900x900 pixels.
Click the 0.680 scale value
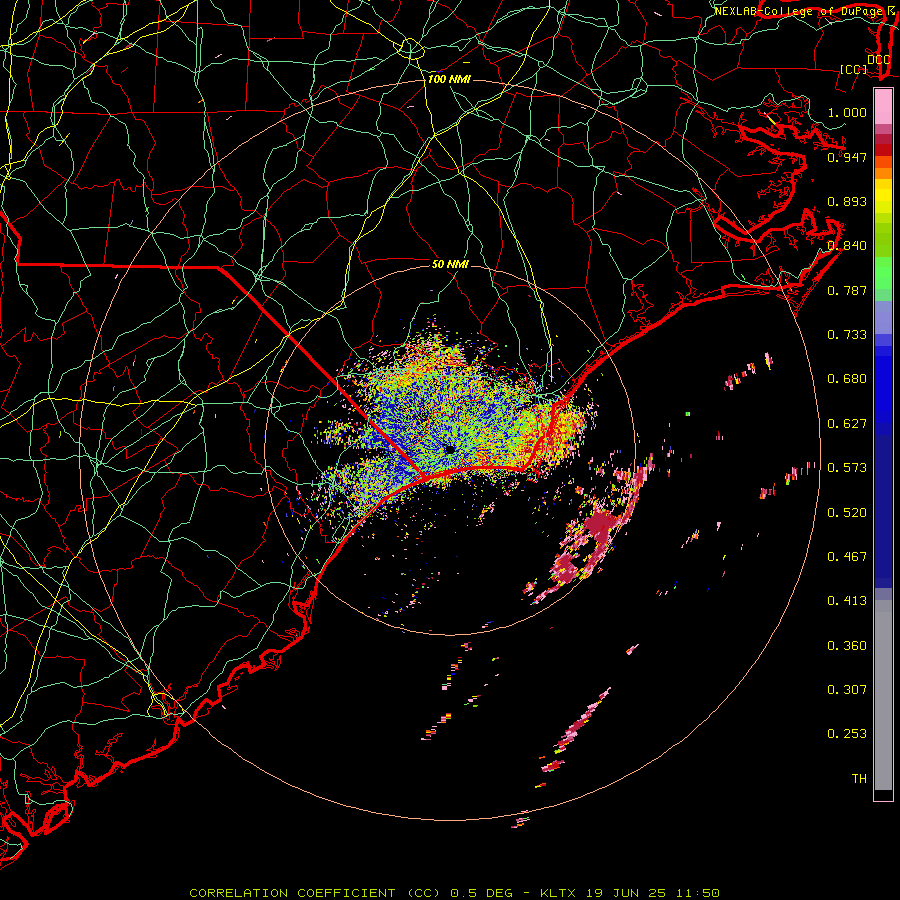pyautogui.click(x=847, y=379)
